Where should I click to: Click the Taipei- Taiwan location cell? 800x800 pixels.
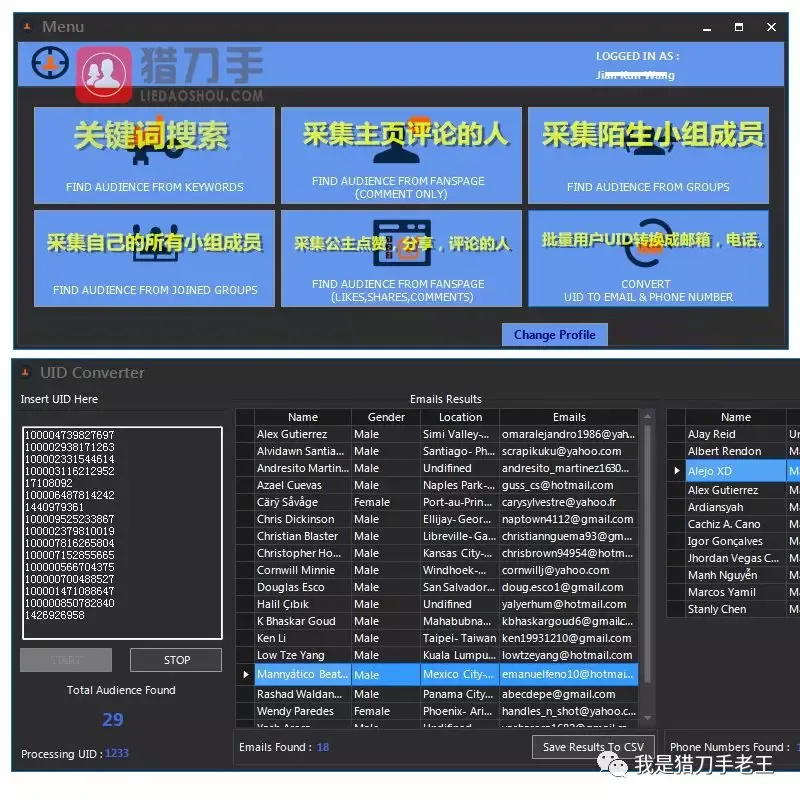point(459,638)
